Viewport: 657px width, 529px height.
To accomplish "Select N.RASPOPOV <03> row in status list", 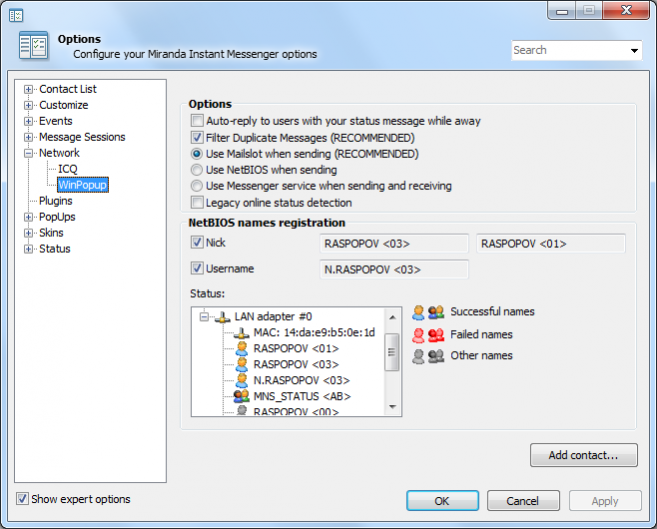I will tap(301, 380).
